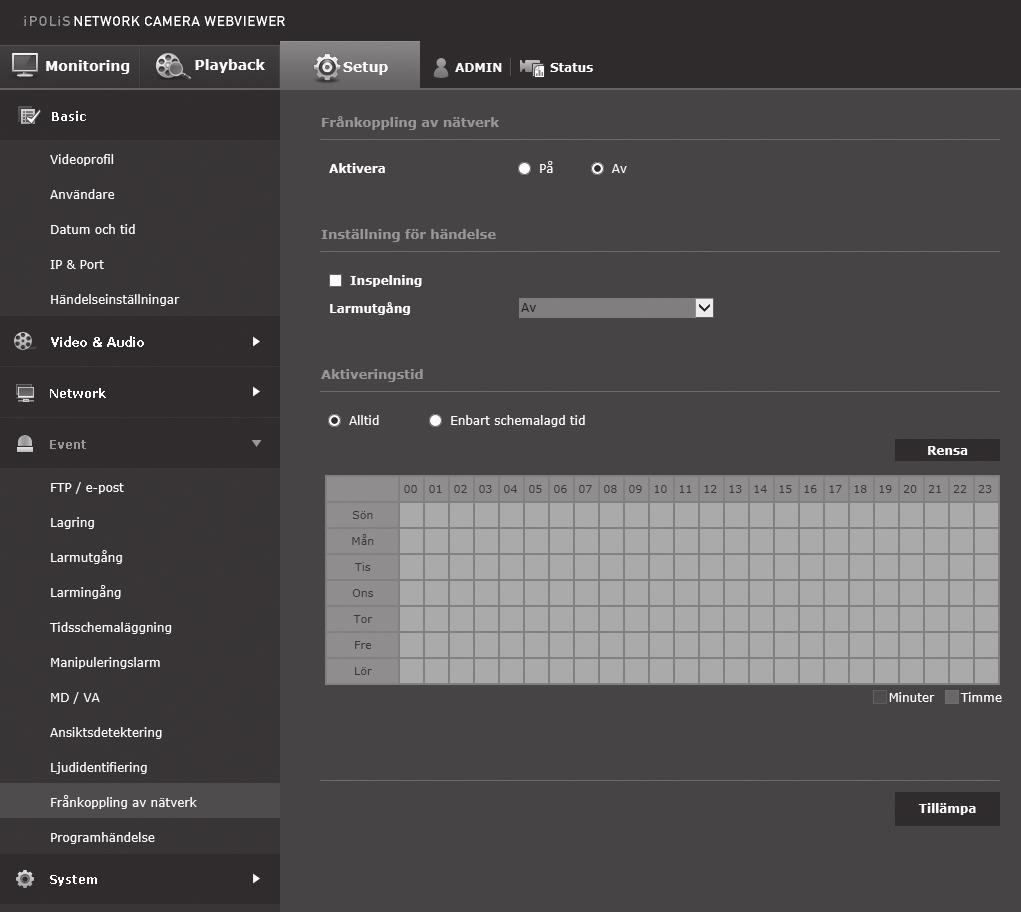
Task: Click the Rensa button
Action: 947,450
